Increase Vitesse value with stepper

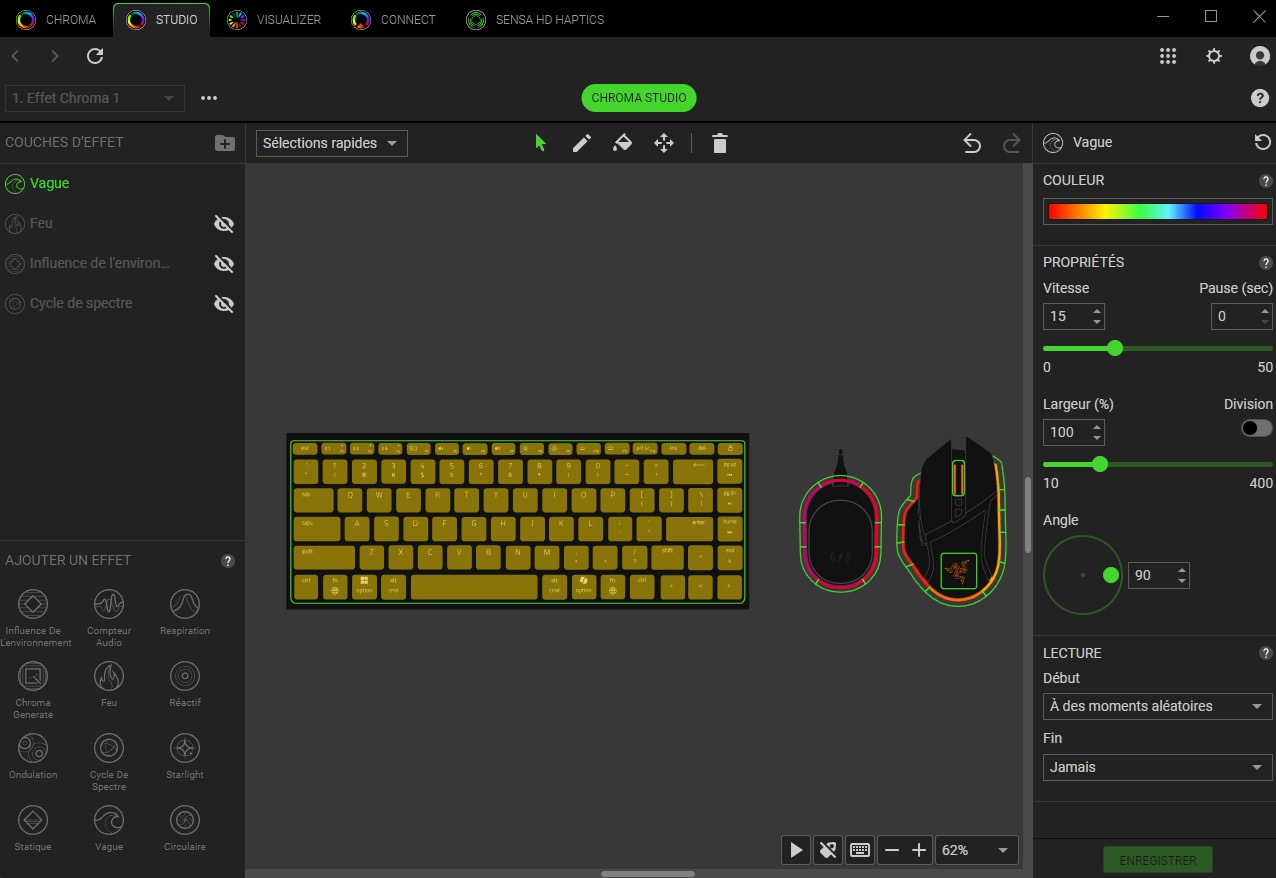(x=1097, y=311)
